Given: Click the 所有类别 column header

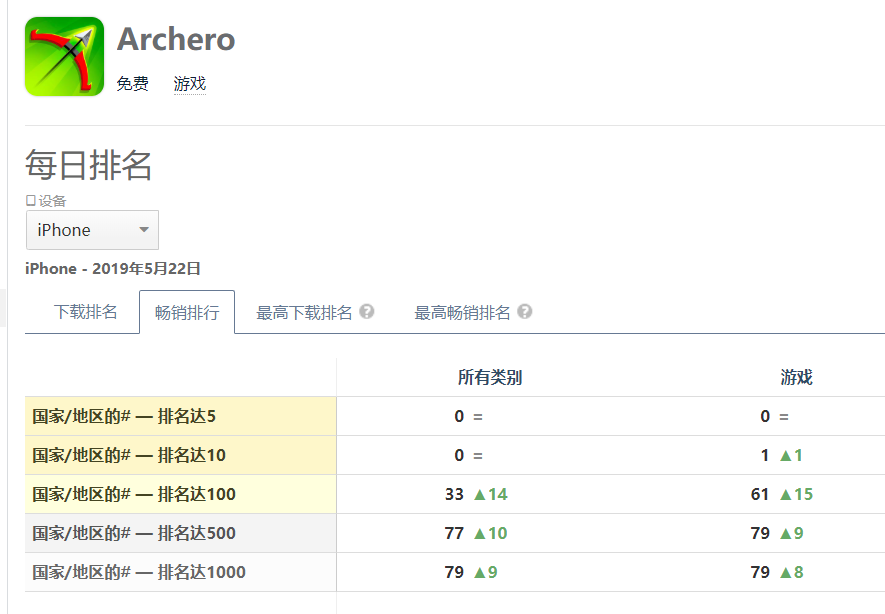Looking at the screenshot, I should pos(490,377).
